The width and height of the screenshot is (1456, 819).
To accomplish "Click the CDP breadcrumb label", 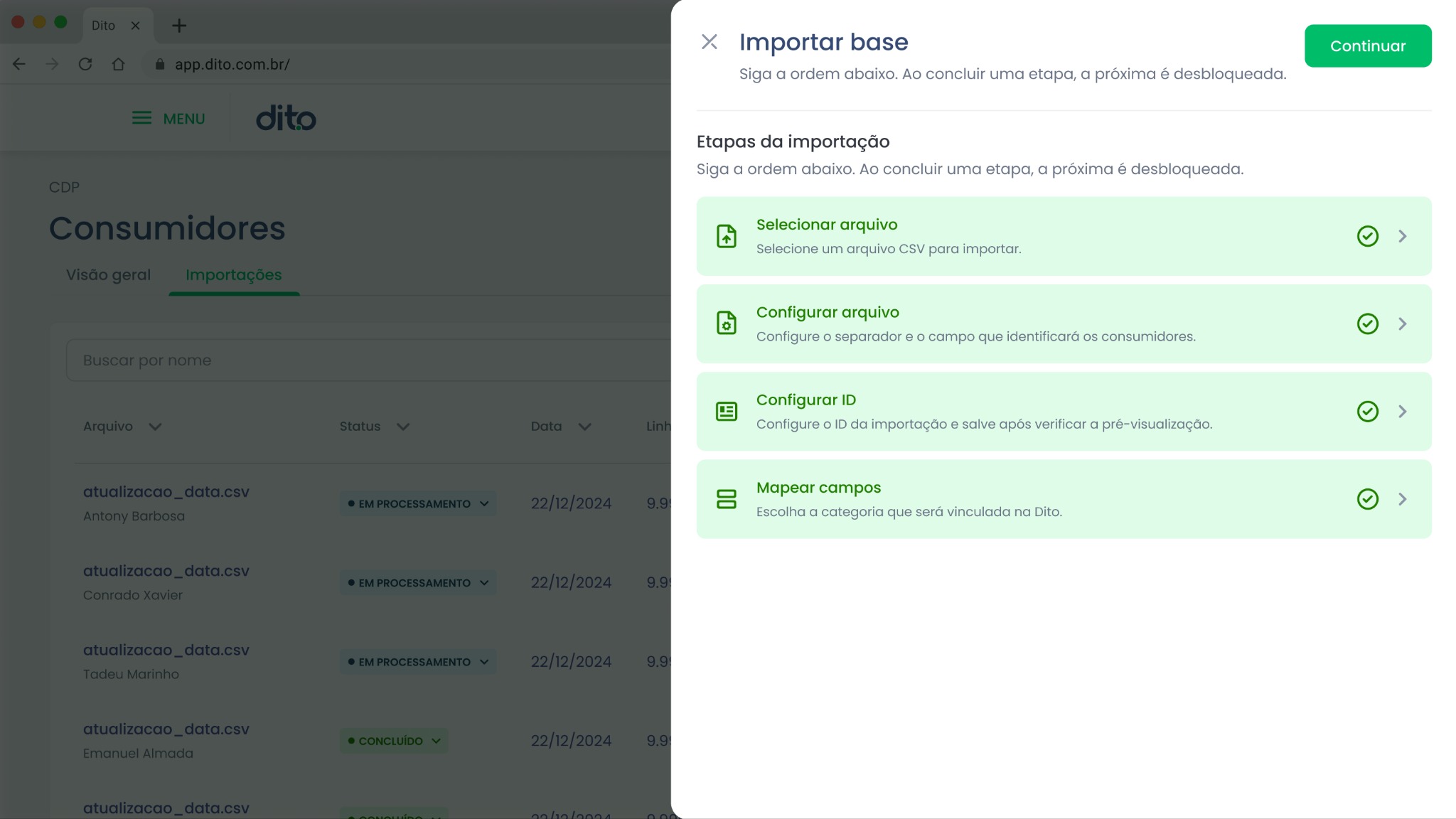I will [x=64, y=187].
